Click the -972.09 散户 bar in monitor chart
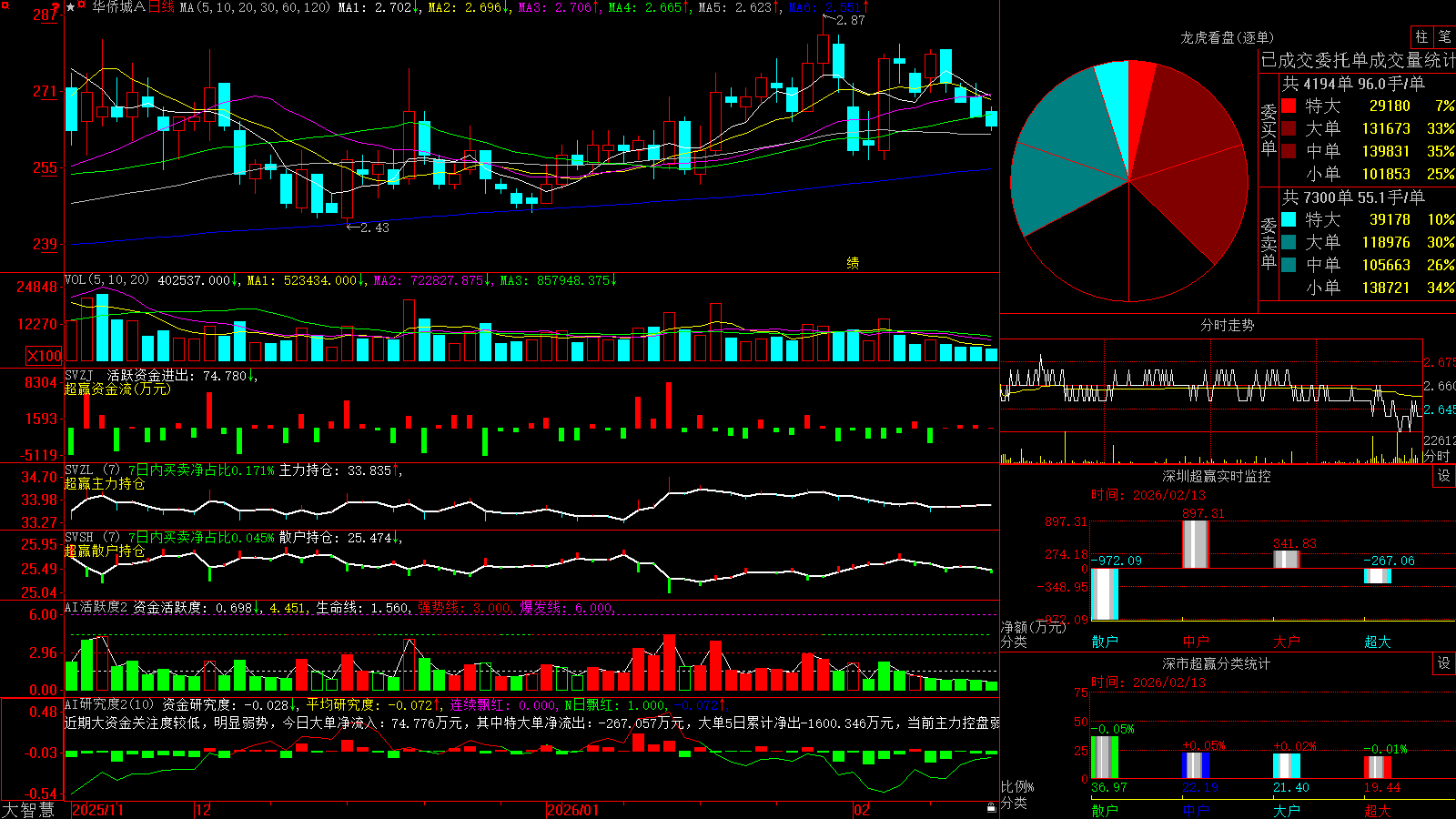Viewport: 1456px width, 819px height. (1105, 594)
